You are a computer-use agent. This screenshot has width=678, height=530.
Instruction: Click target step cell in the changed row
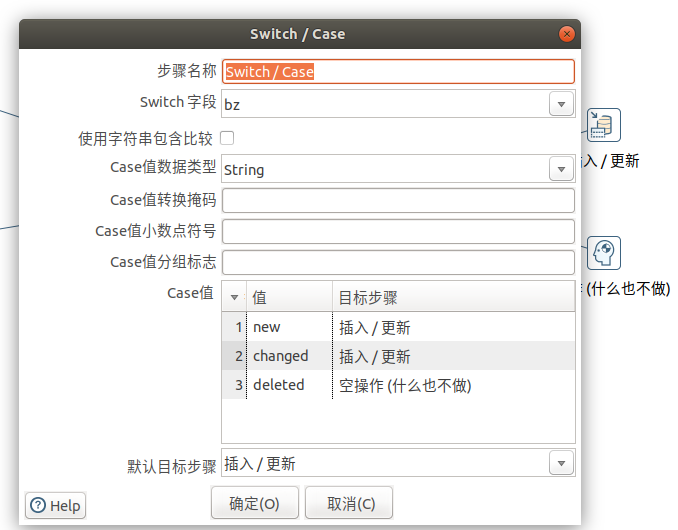point(454,356)
